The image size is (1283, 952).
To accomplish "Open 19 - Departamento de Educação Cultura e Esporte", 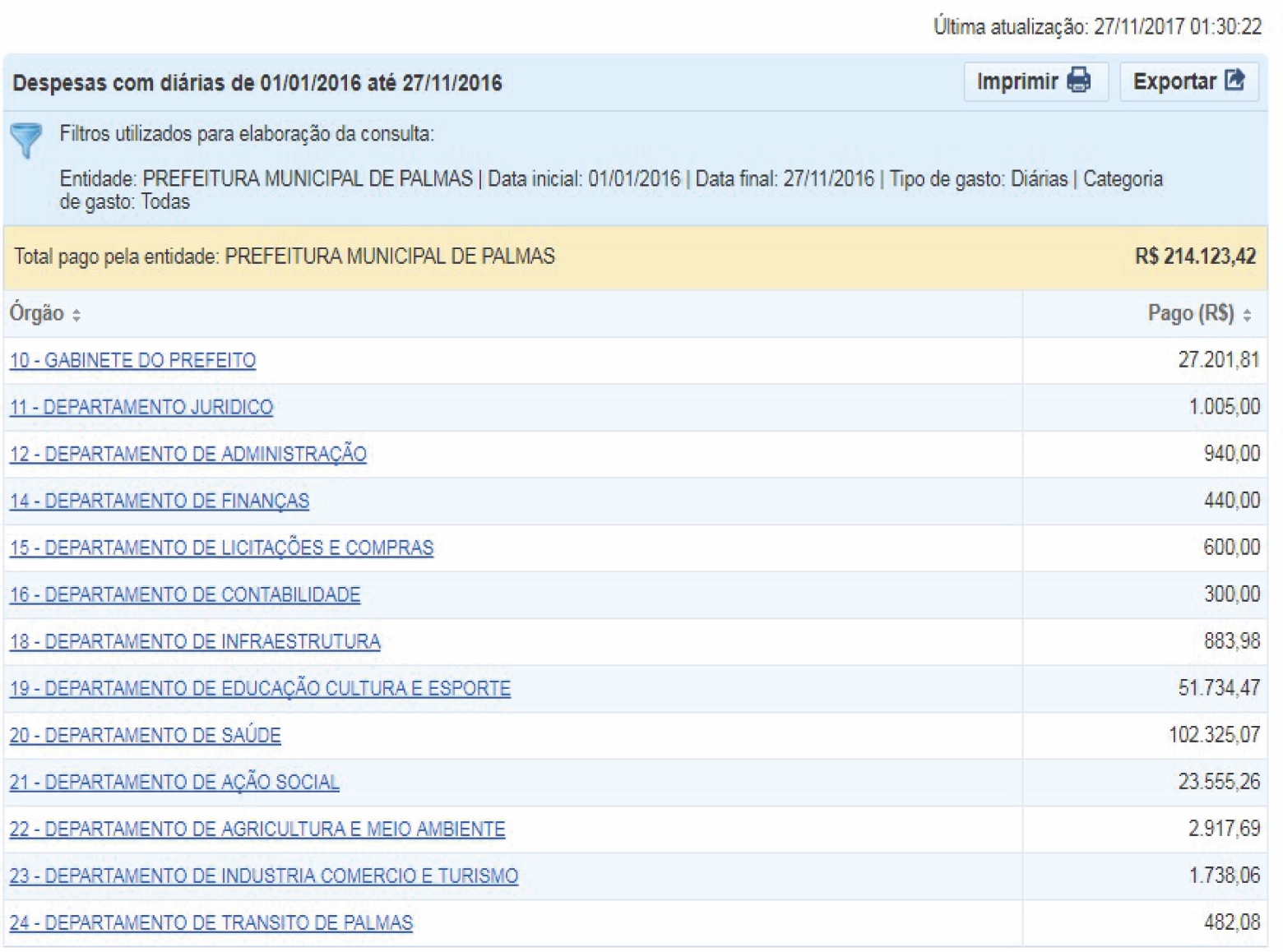I will (260, 688).
